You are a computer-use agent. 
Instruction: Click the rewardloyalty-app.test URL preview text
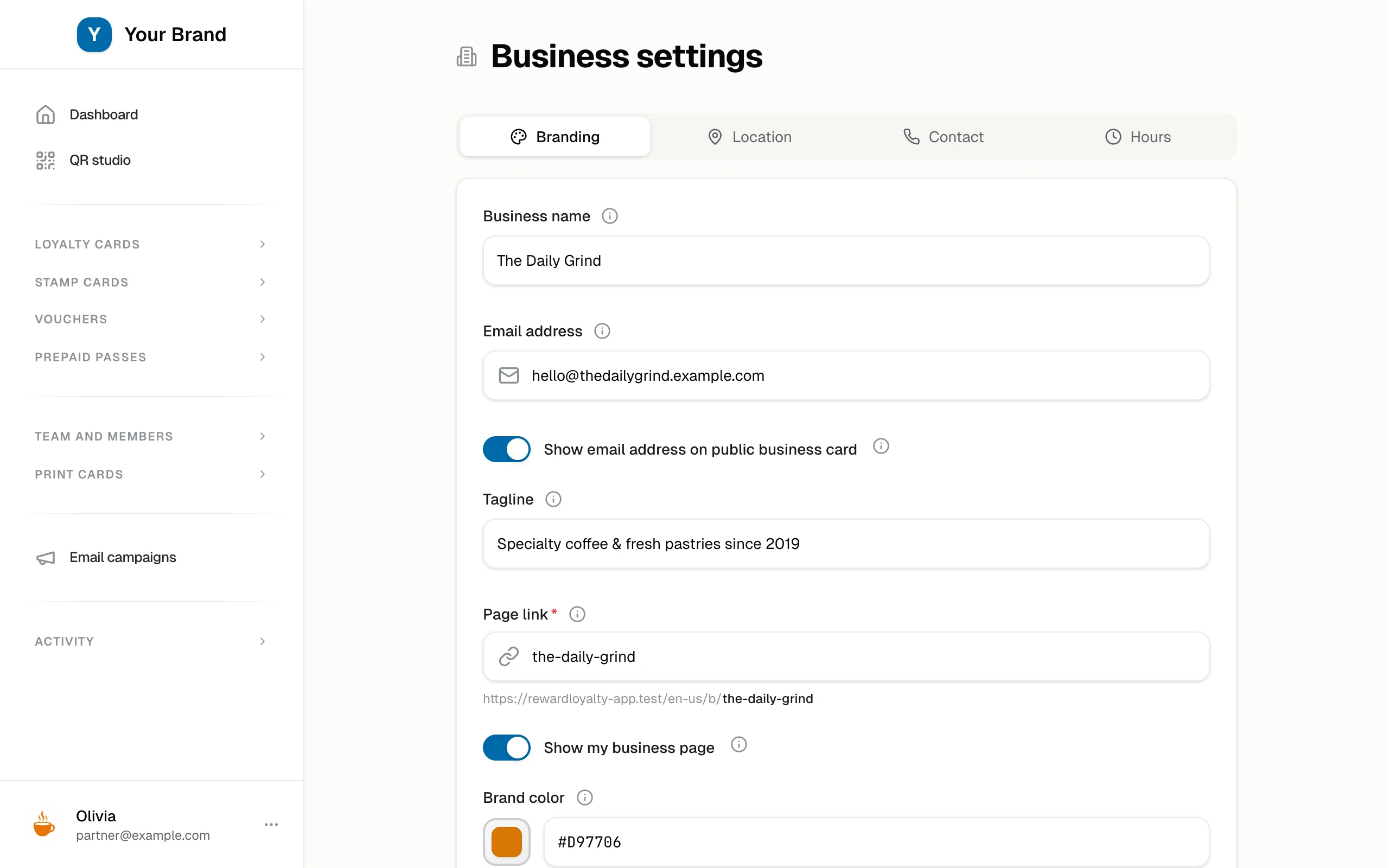click(647, 699)
